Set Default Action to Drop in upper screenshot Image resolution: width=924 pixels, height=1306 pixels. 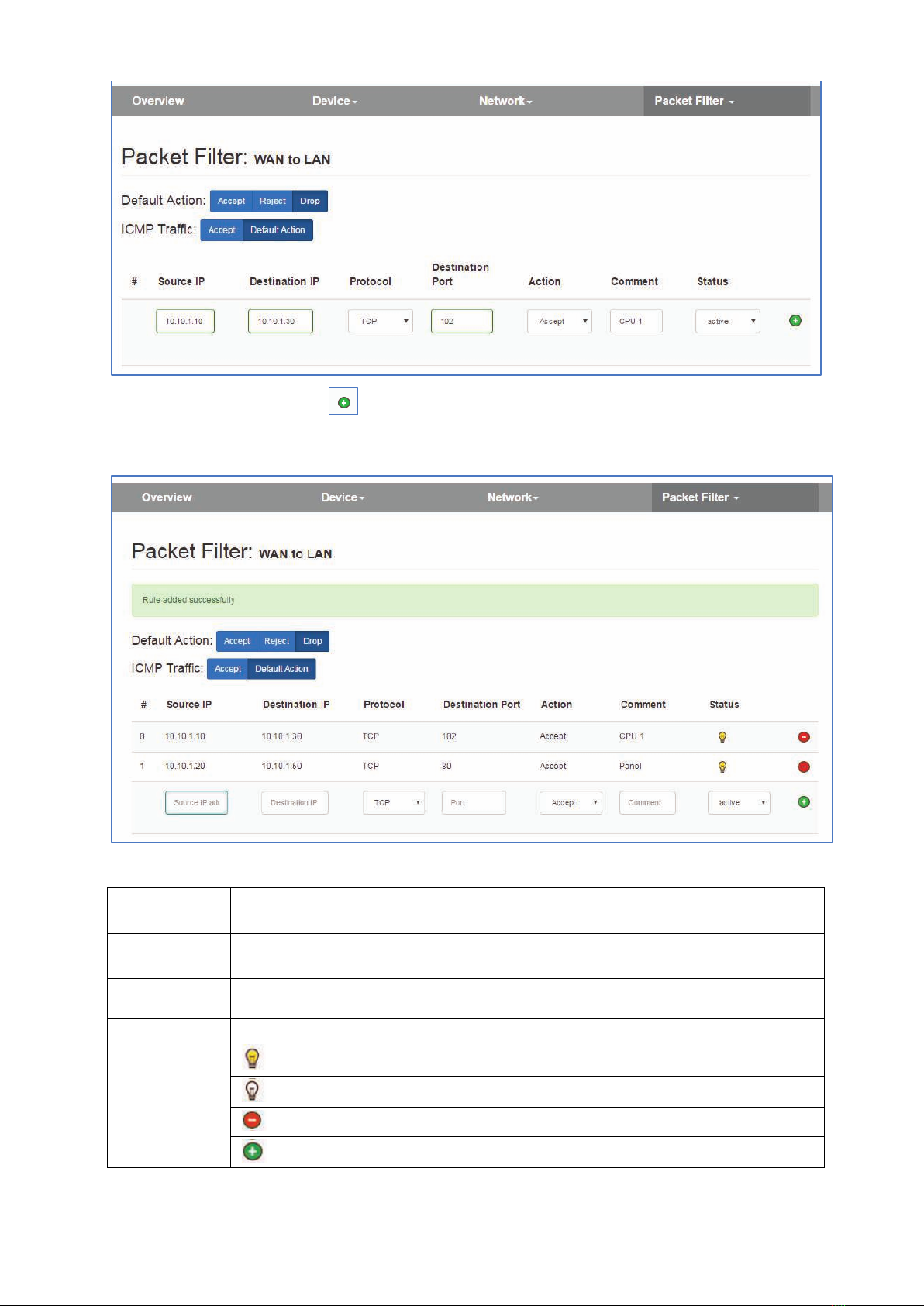tap(310, 201)
